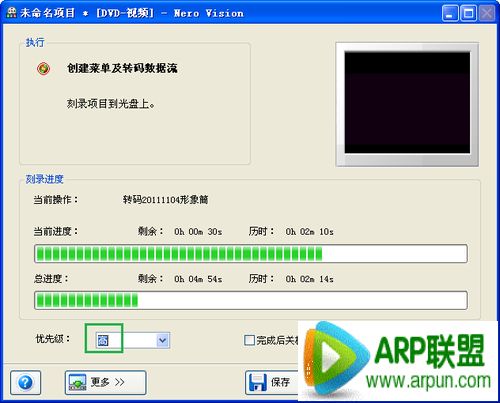Click the 总进度 label
Image resolution: width=500 pixels, height=403 pixels.
click(51, 278)
